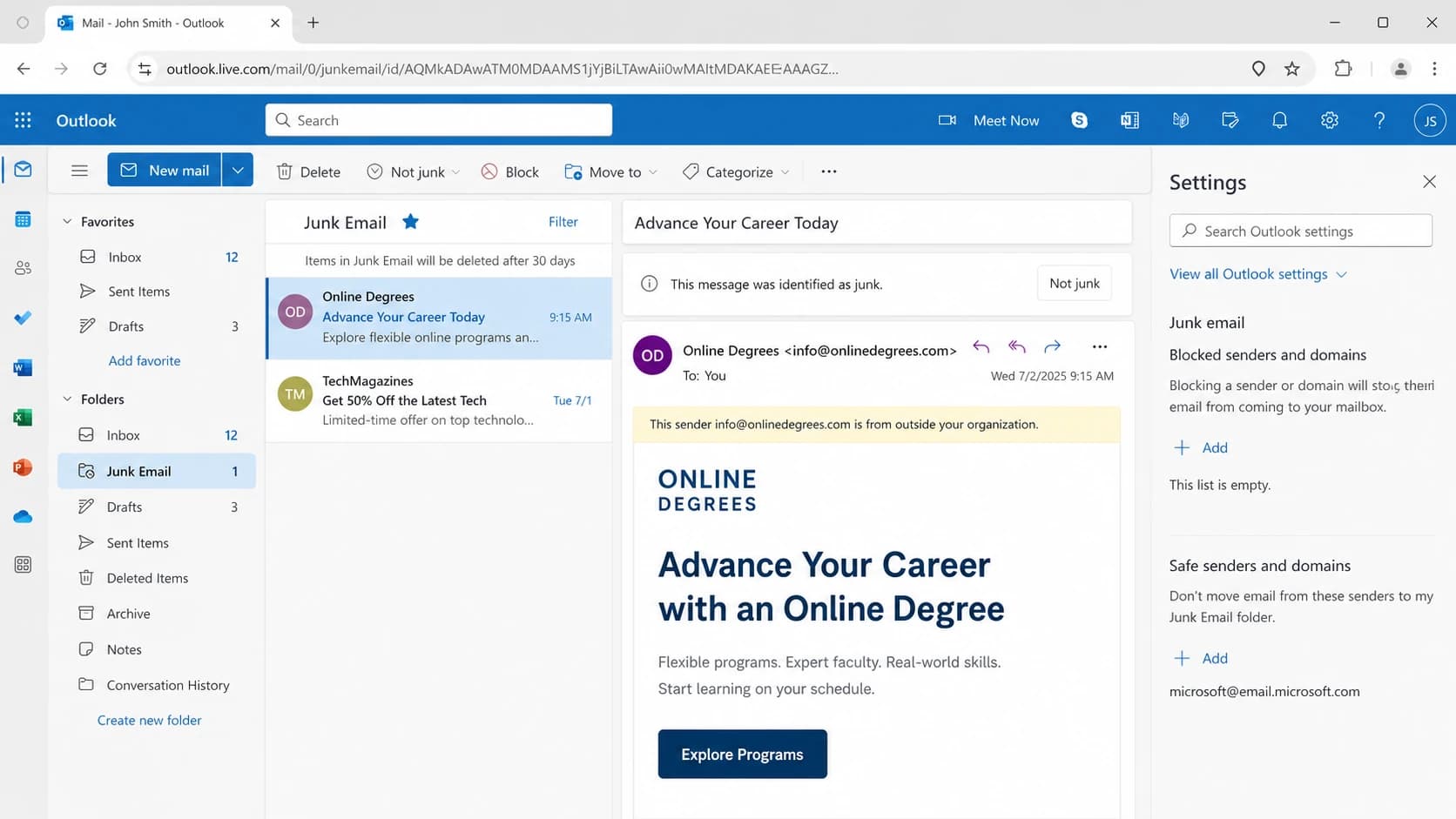Open a new browser tab

point(313,23)
